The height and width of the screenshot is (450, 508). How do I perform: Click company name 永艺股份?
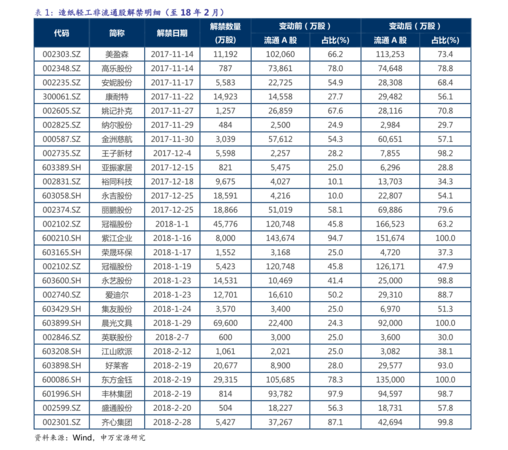click(x=117, y=281)
